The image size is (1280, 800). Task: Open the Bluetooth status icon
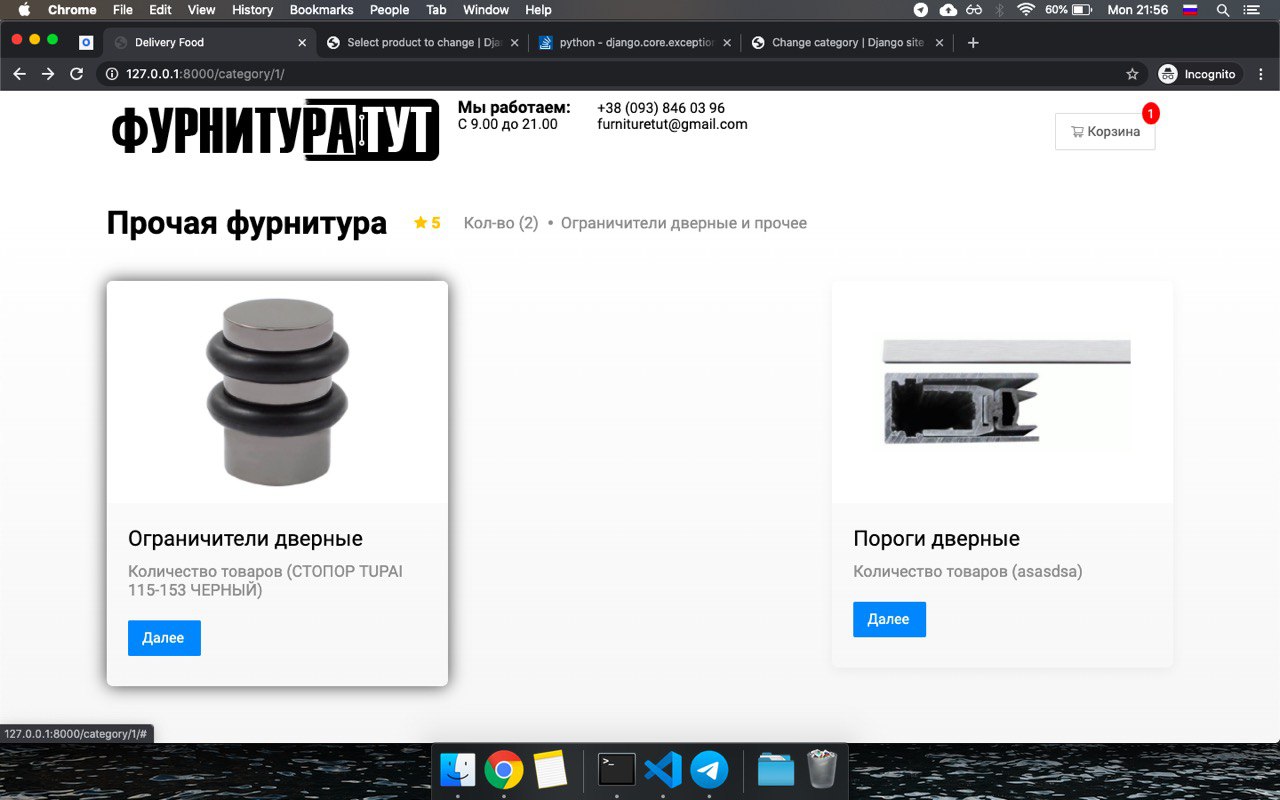1000,10
